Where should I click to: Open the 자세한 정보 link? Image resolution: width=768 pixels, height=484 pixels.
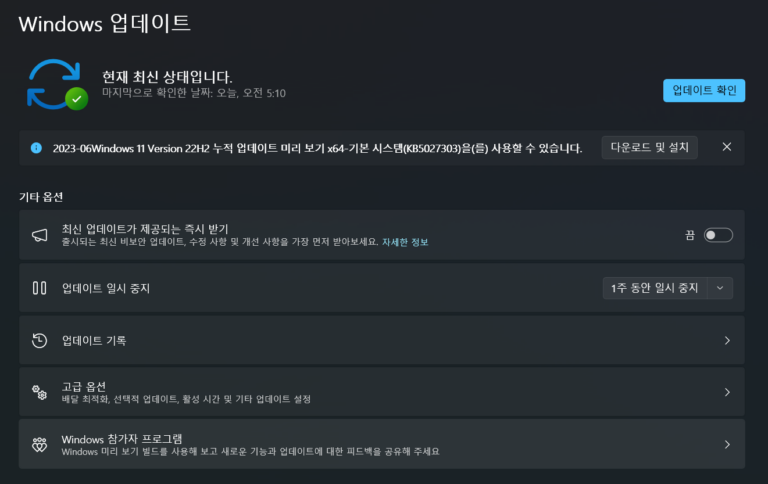[405, 242]
